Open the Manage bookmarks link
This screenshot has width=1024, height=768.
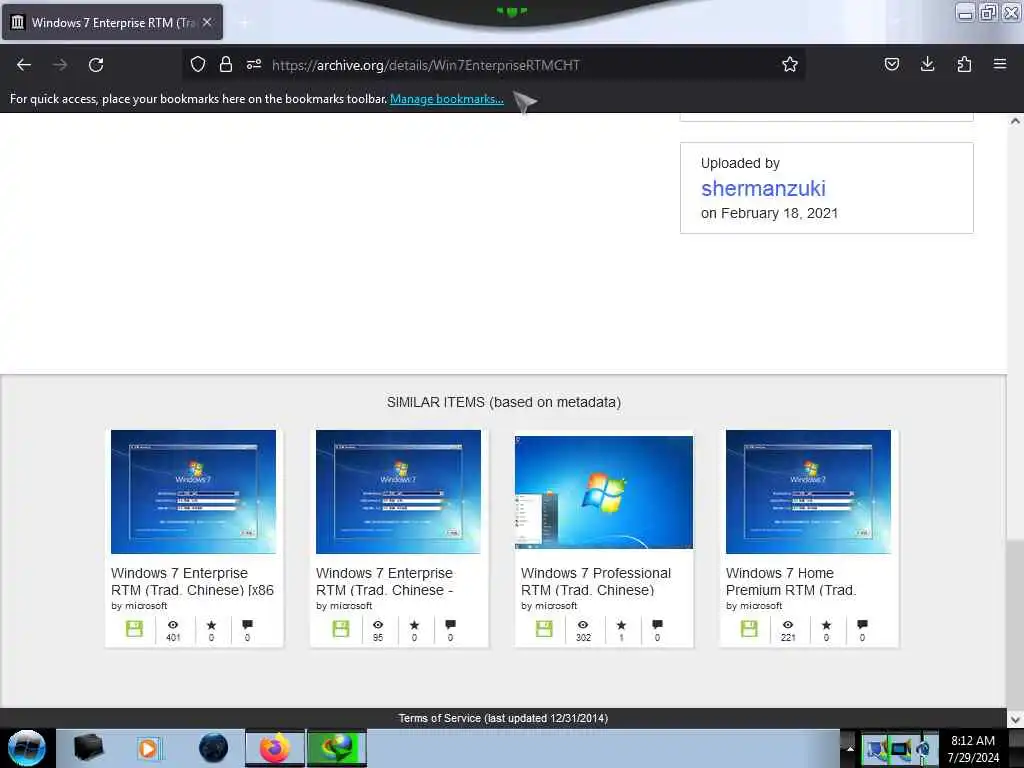pos(447,99)
